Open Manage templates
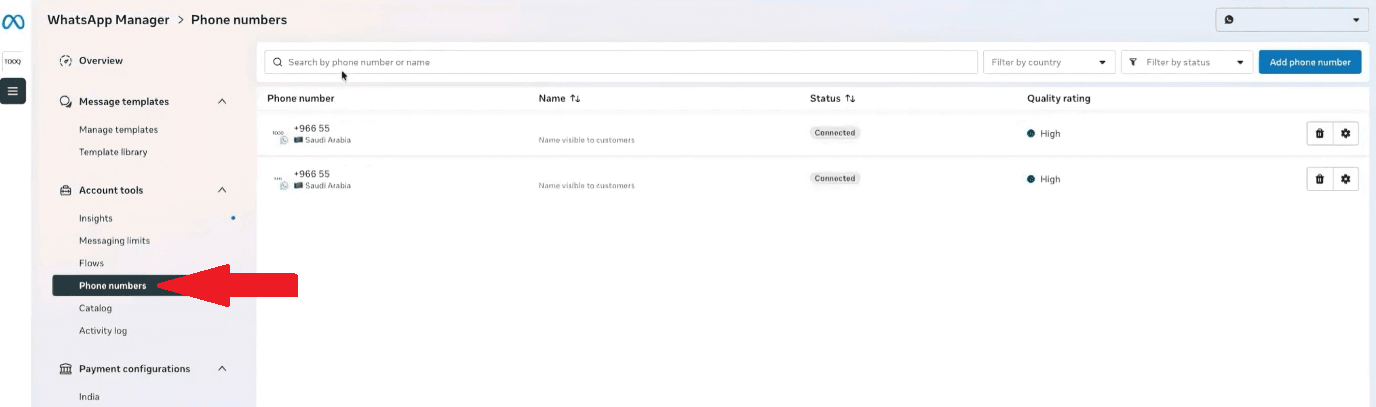 pos(118,130)
